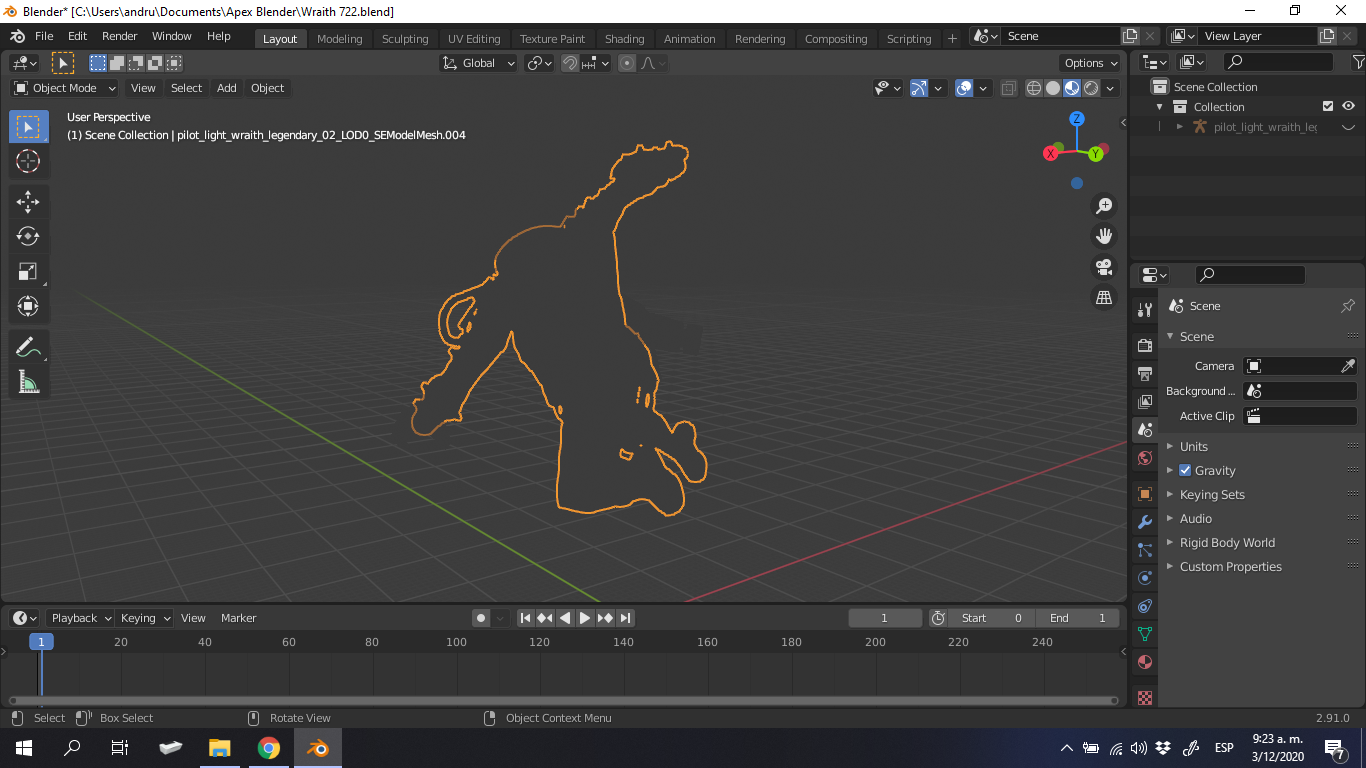Open Global transform orientation dropdown
Image resolution: width=1366 pixels, height=768 pixels.
pos(479,63)
